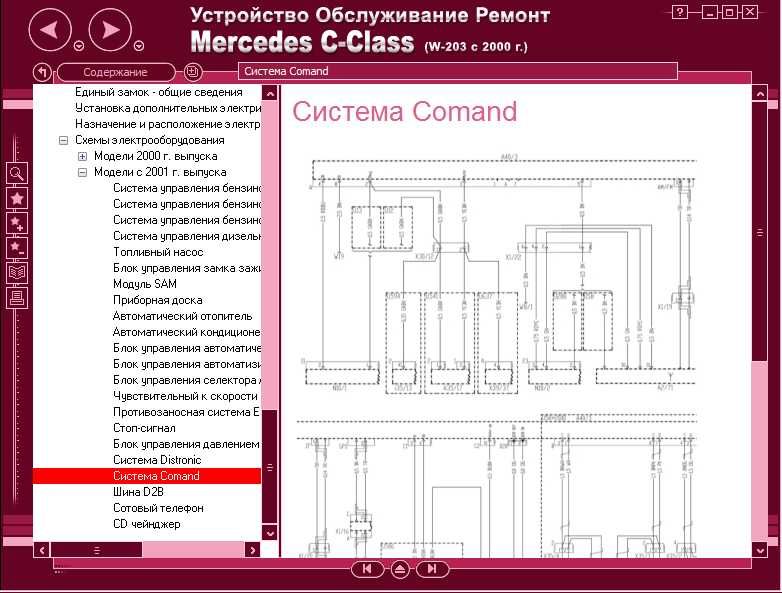Select Приборная доска item
Viewport: 782px width, 593px height.
point(158,300)
